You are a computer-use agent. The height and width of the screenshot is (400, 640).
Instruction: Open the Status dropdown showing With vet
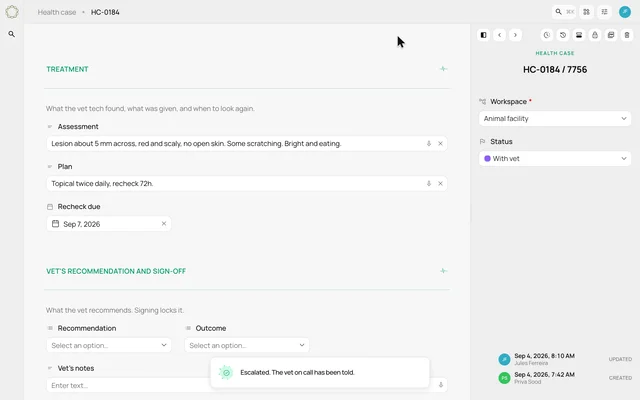555,159
